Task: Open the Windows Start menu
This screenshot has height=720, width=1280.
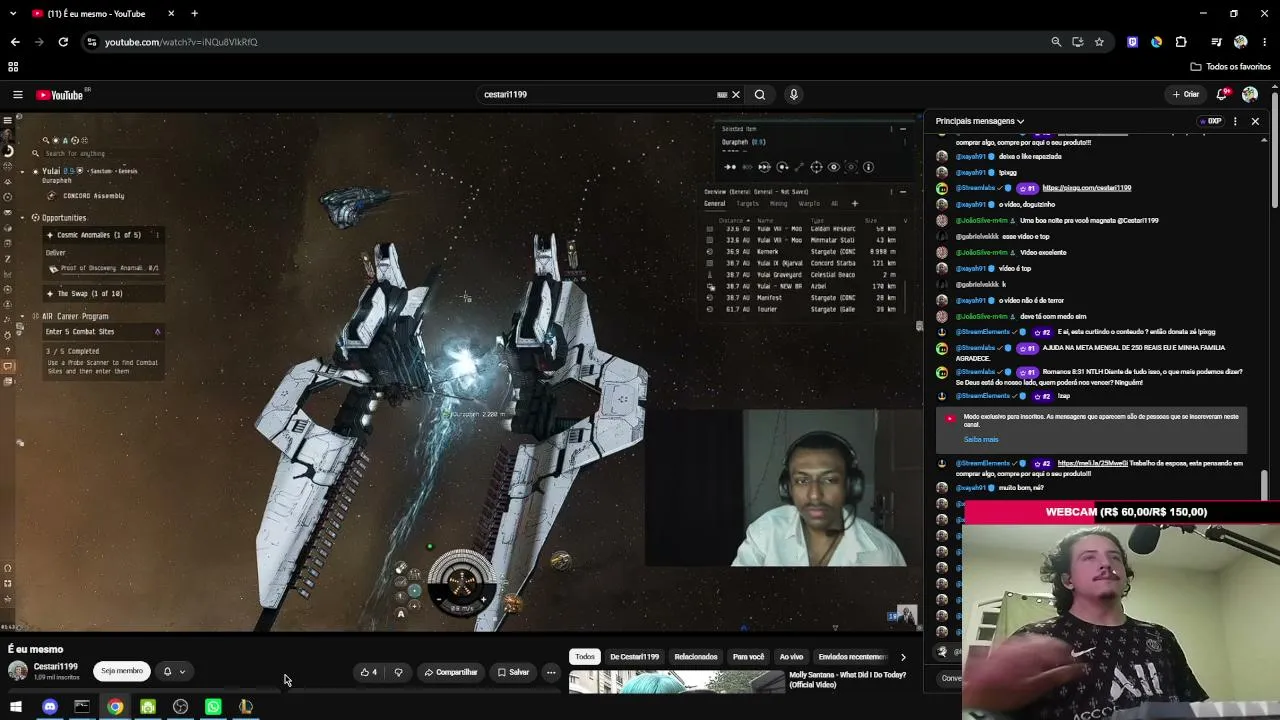Action: click(x=16, y=707)
